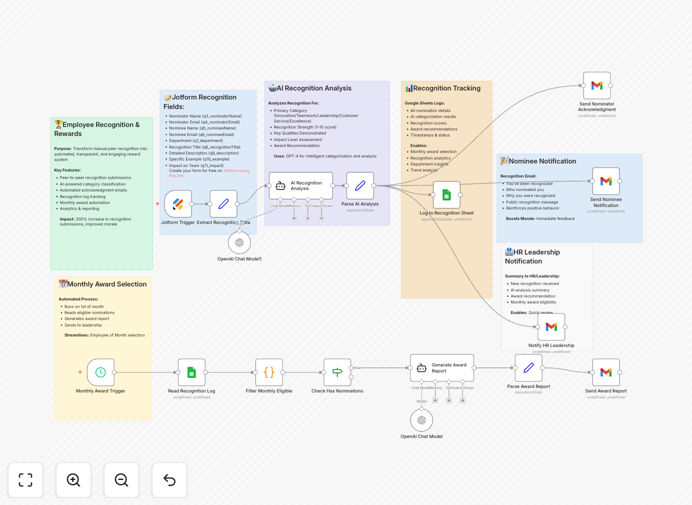692x505 pixels.
Task: Click the AI Recognition Analysis sticky note title
Action: coord(310,88)
